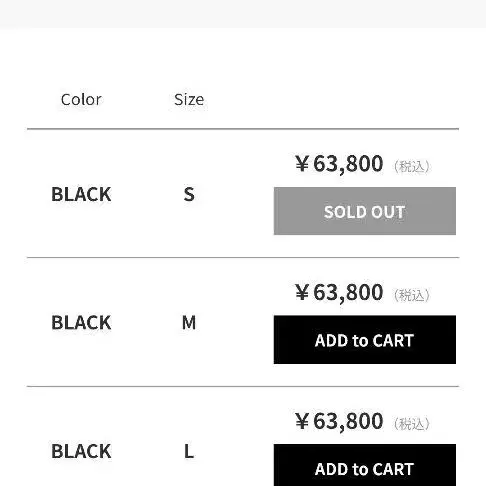Click the S size label

click(x=189, y=194)
